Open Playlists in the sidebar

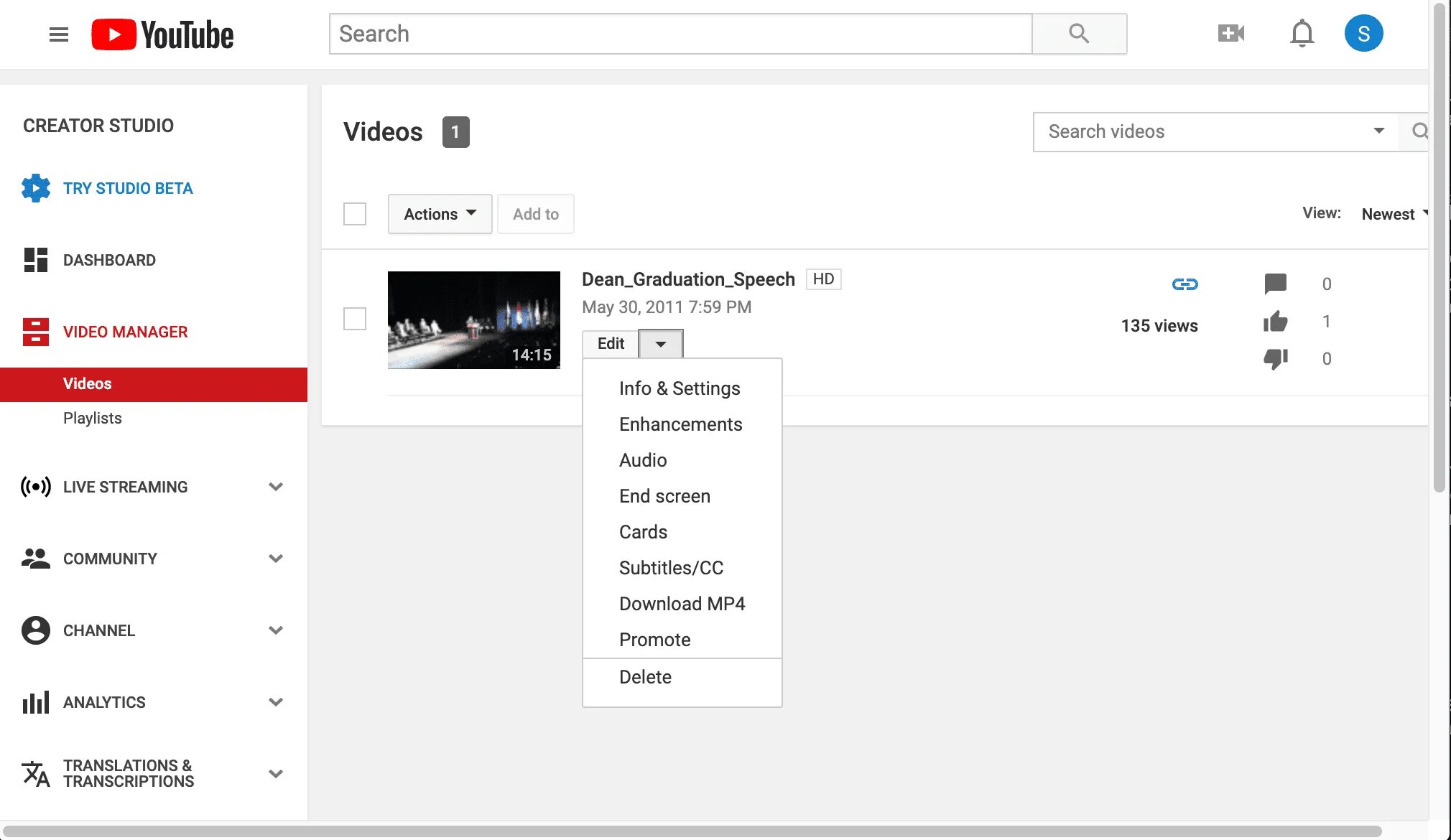click(x=92, y=418)
